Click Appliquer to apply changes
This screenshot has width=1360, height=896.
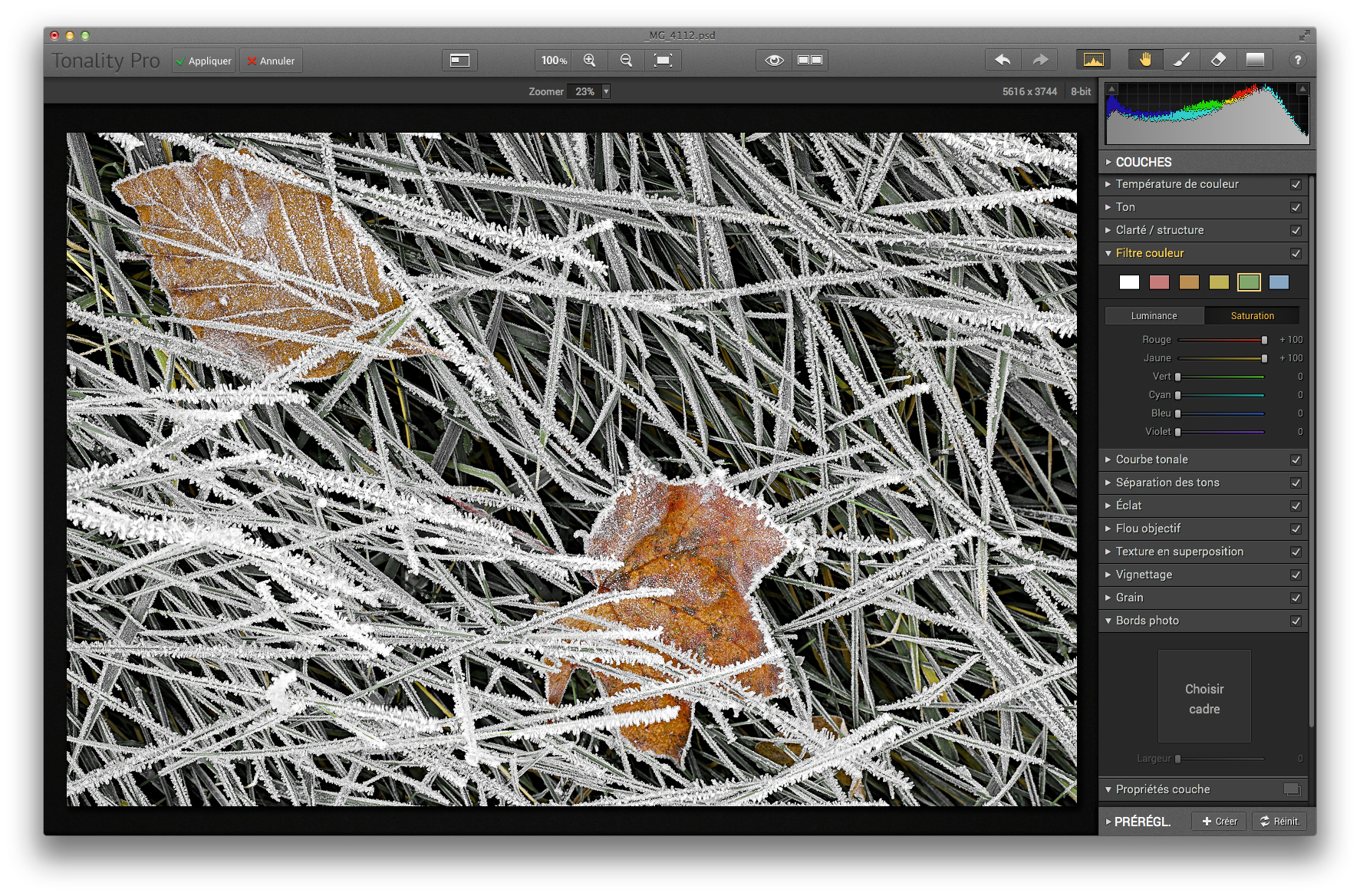pyautogui.click(x=203, y=61)
